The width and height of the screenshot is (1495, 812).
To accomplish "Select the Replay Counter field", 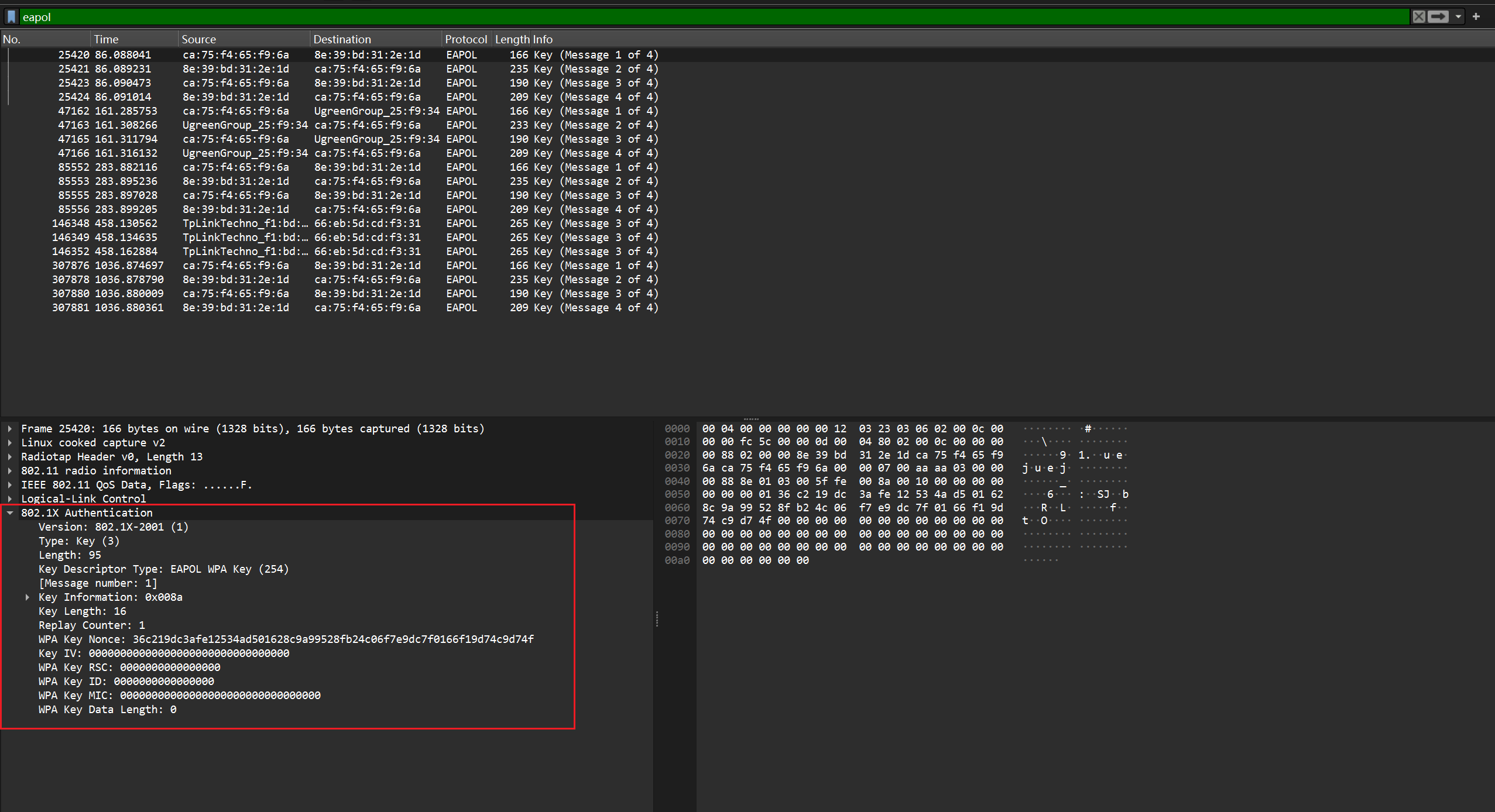I will 91,625.
